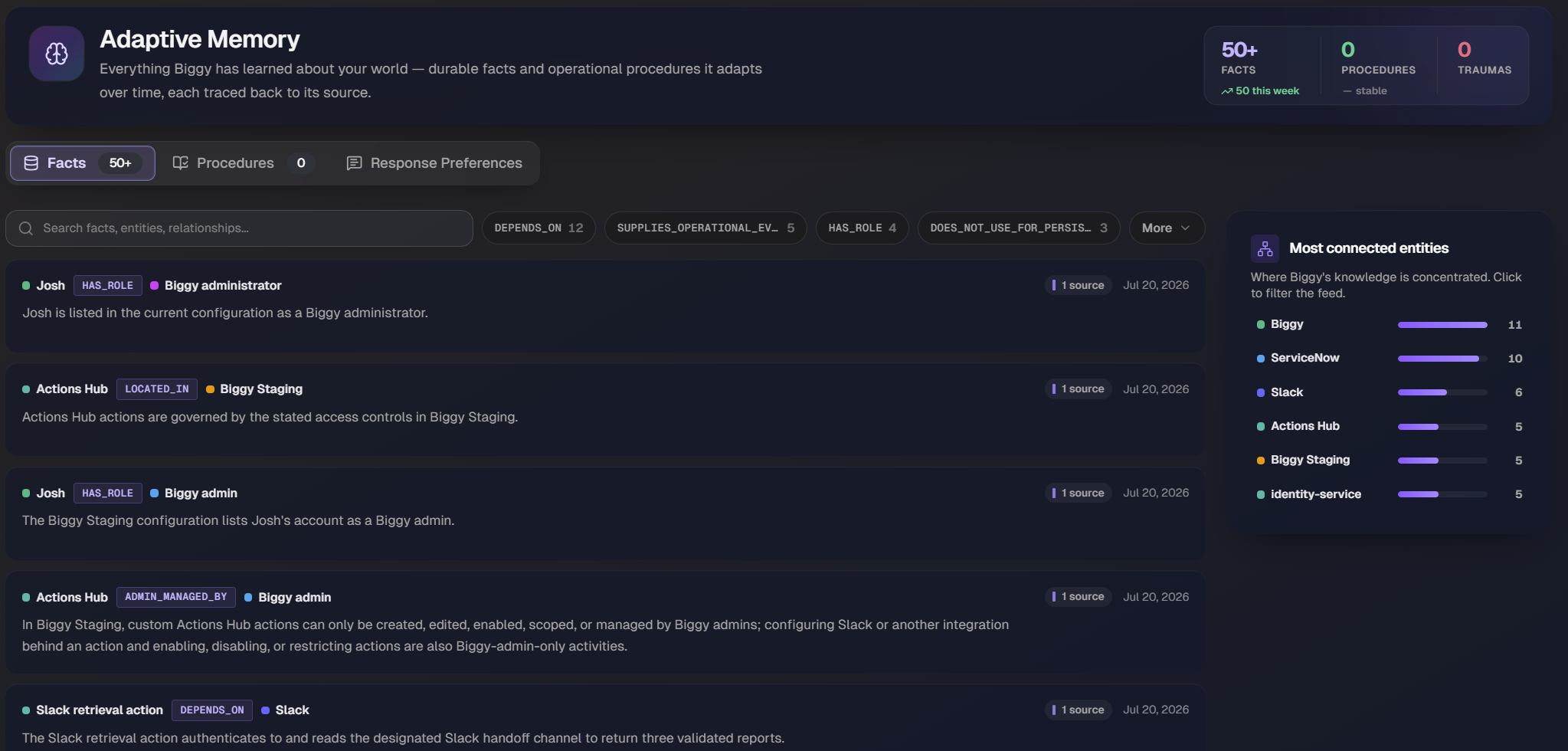The width and height of the screenshot is (1568, 751).
Task: Filter feed by the Slack entity row
Action: point(1389,392)
